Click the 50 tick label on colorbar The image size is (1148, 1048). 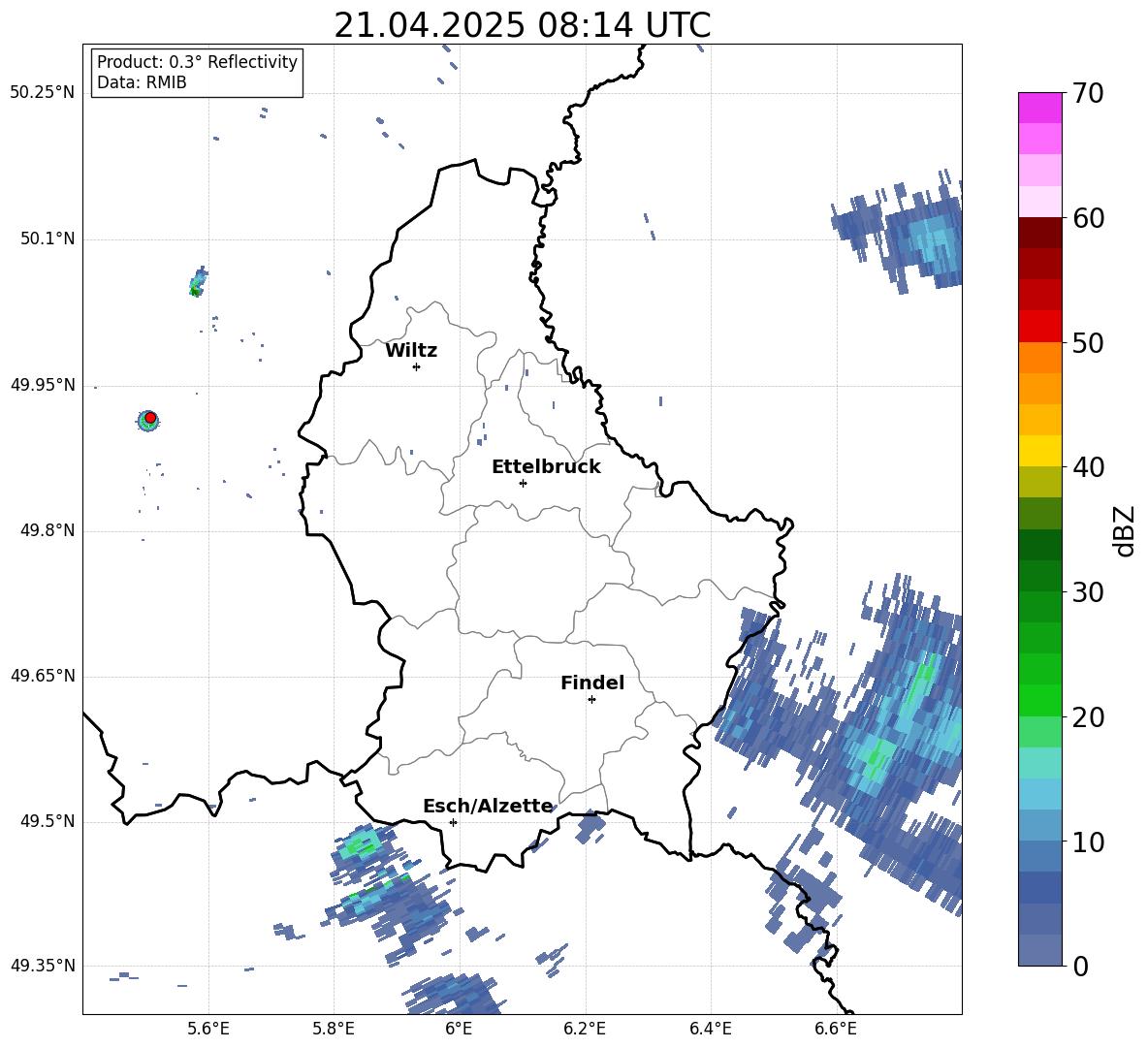point(1088,343)
